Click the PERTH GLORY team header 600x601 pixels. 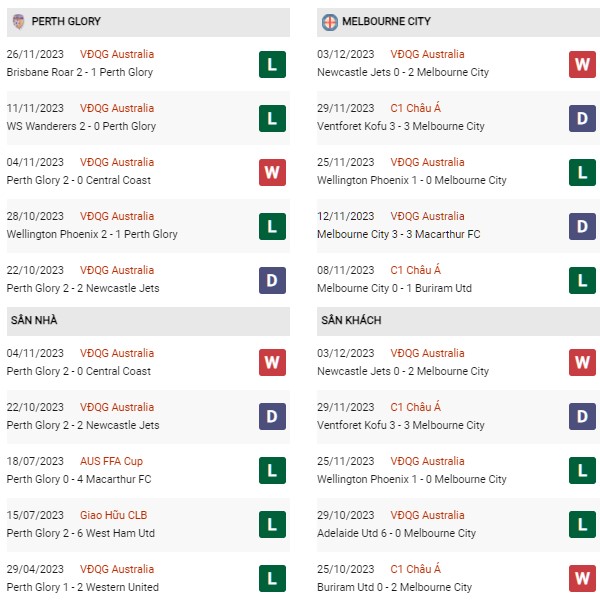pos(148,22)
